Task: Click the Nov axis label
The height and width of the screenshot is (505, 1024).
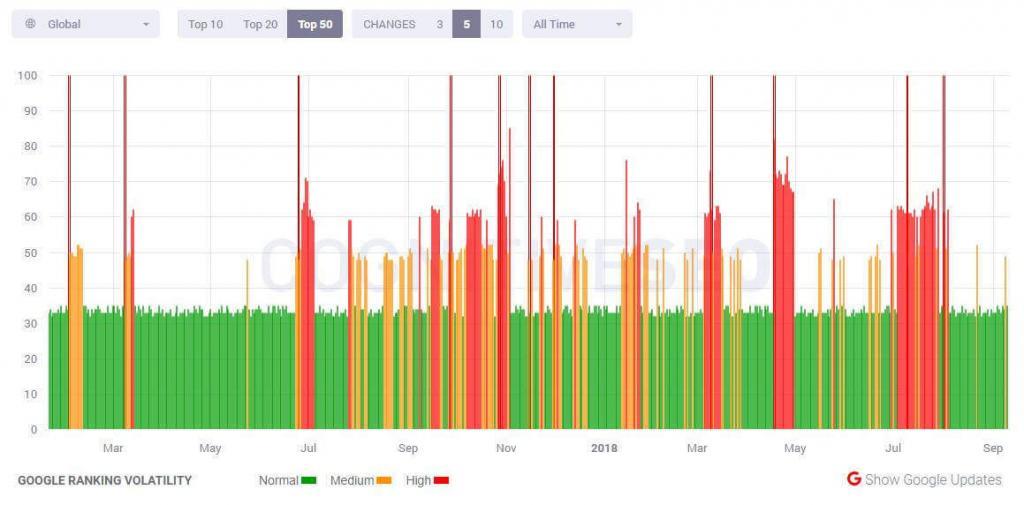Action: (x=506, y=448)
